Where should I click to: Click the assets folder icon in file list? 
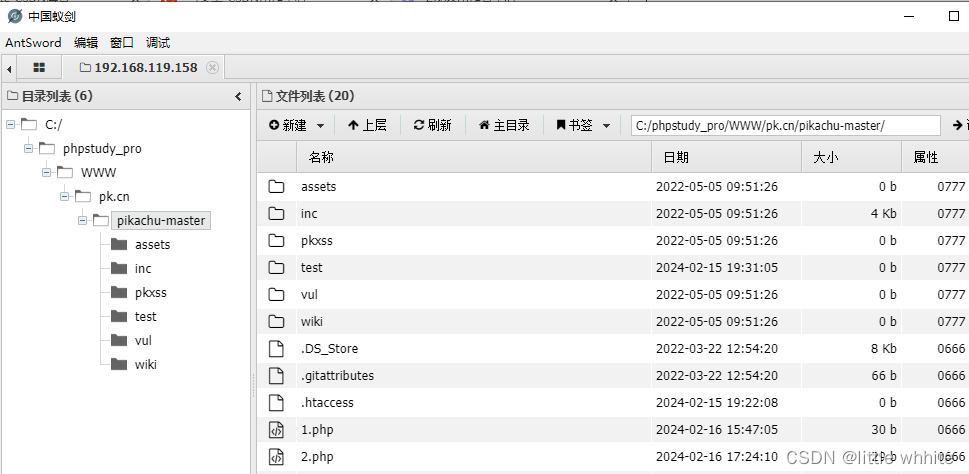click(276, 187)
